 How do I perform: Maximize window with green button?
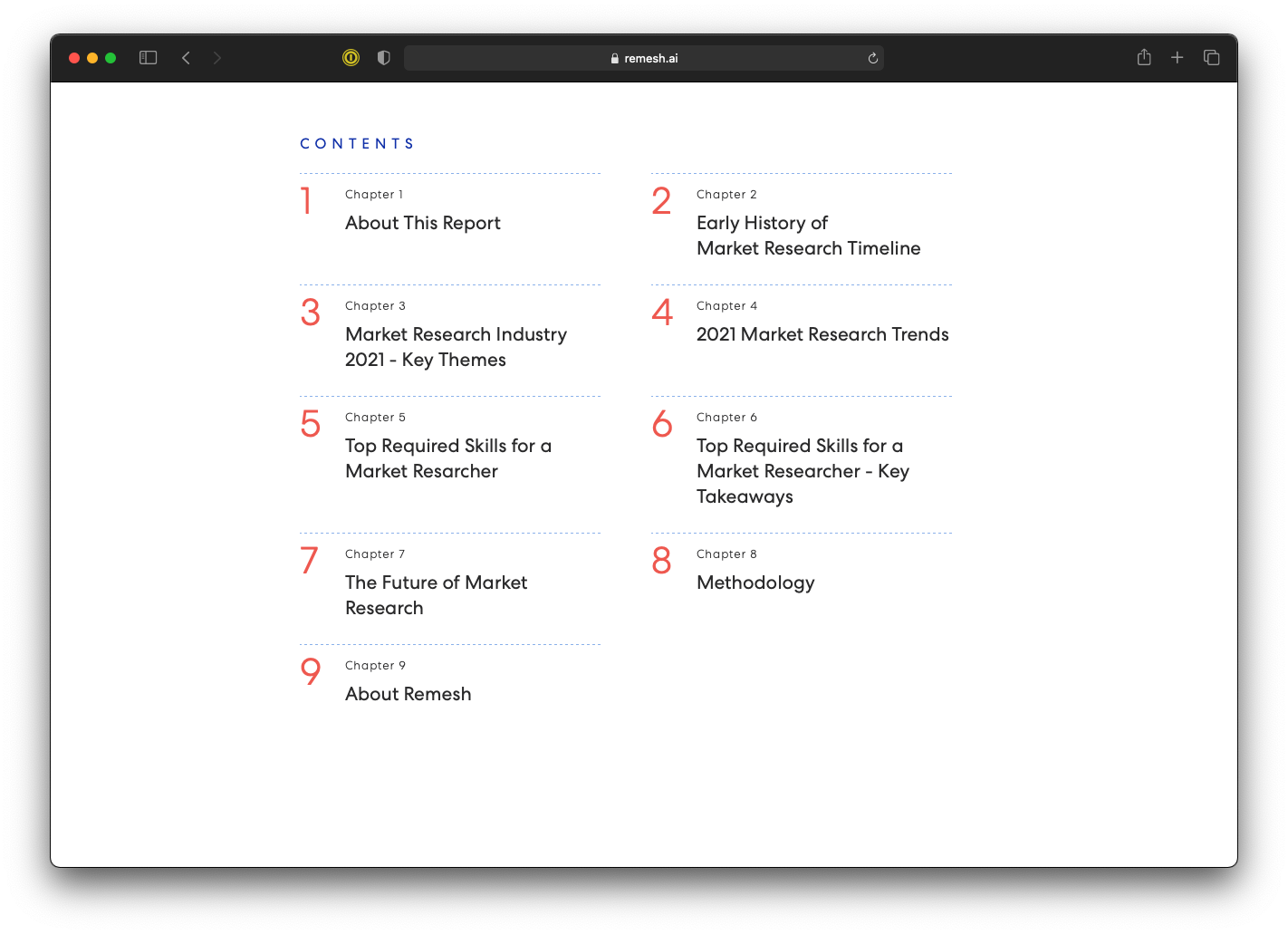click(111, 58)
